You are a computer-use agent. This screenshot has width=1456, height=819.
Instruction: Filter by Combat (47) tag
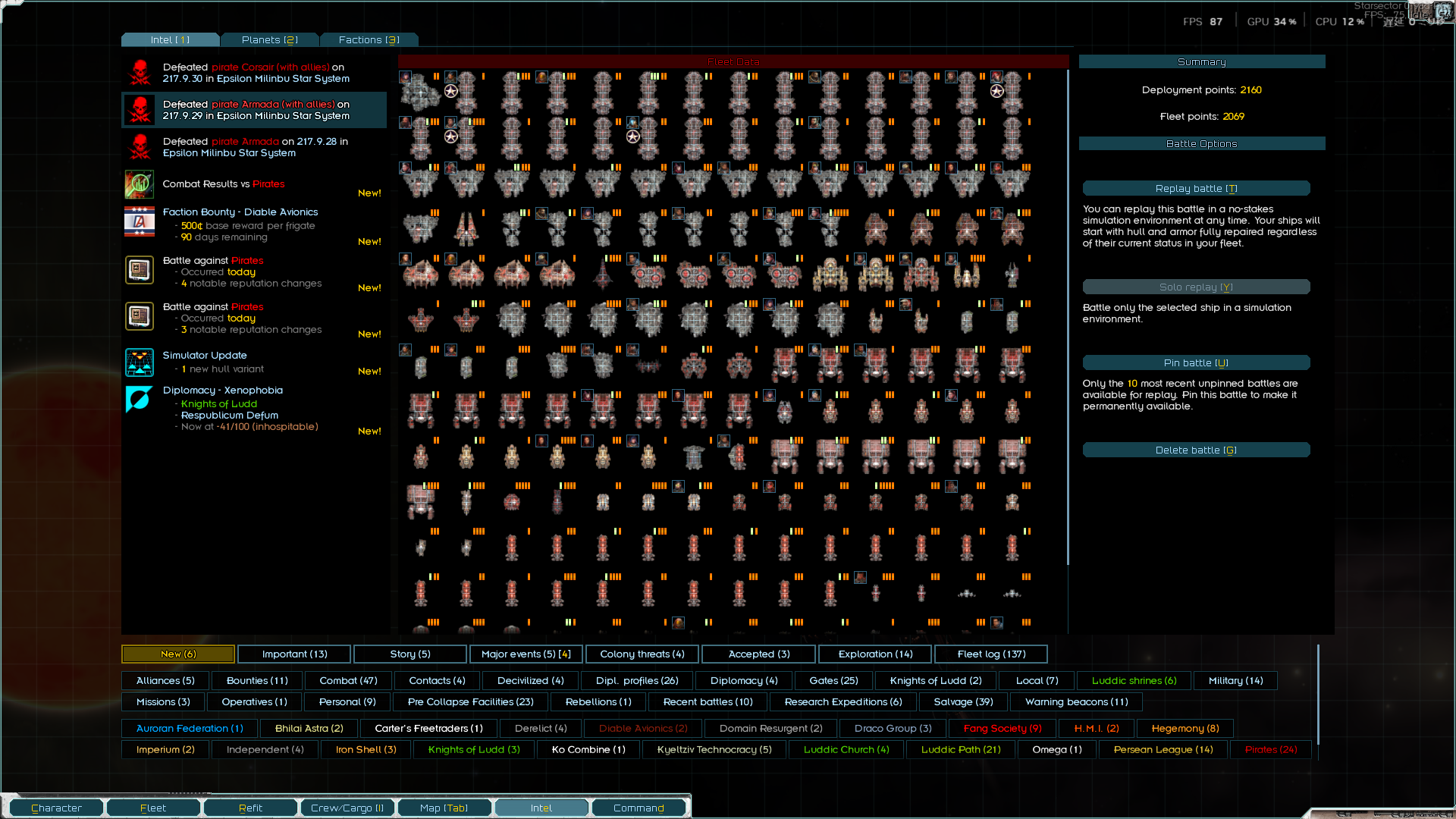tap(348, 680)
